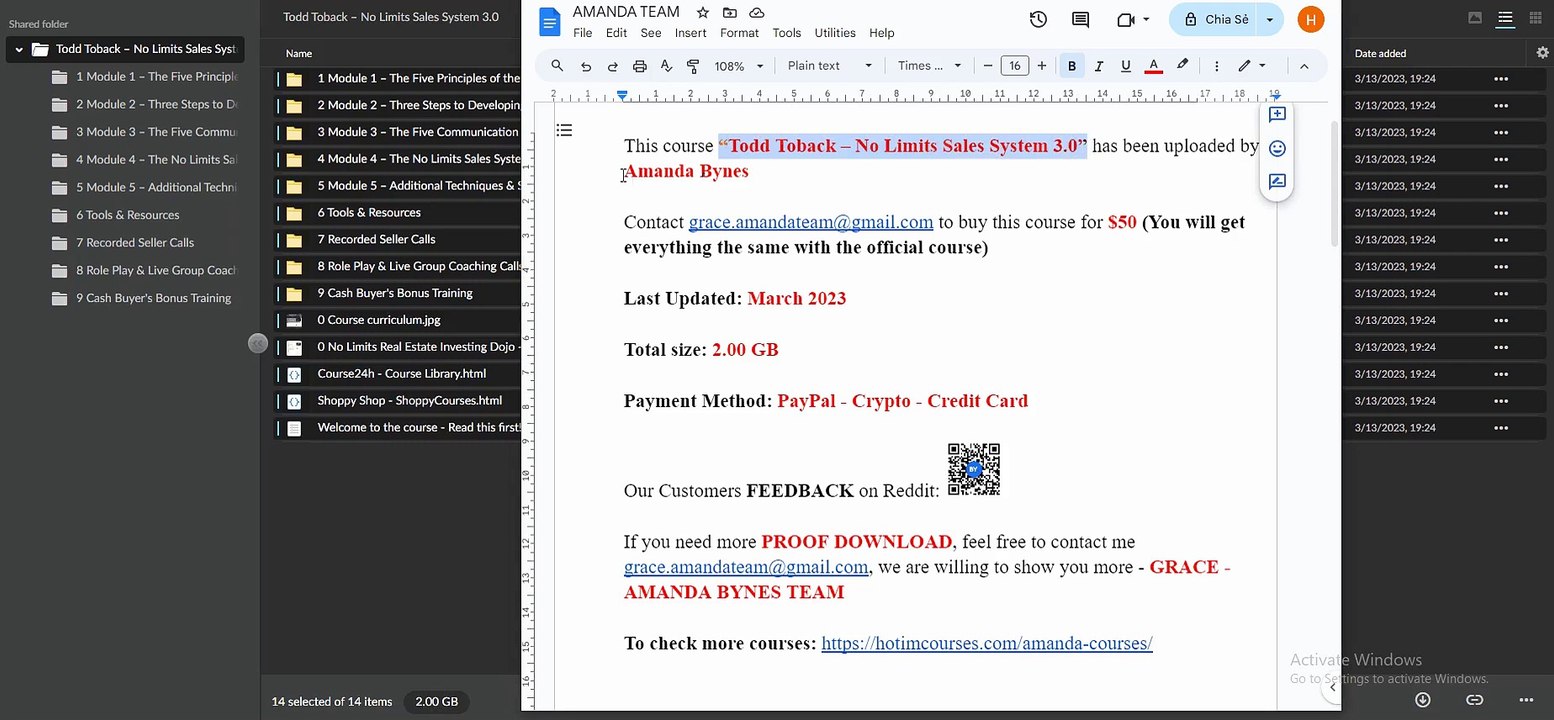Sort files by the Name column
The height and width of the screenshot is (720, 1554).
click(x=299, y=53)
